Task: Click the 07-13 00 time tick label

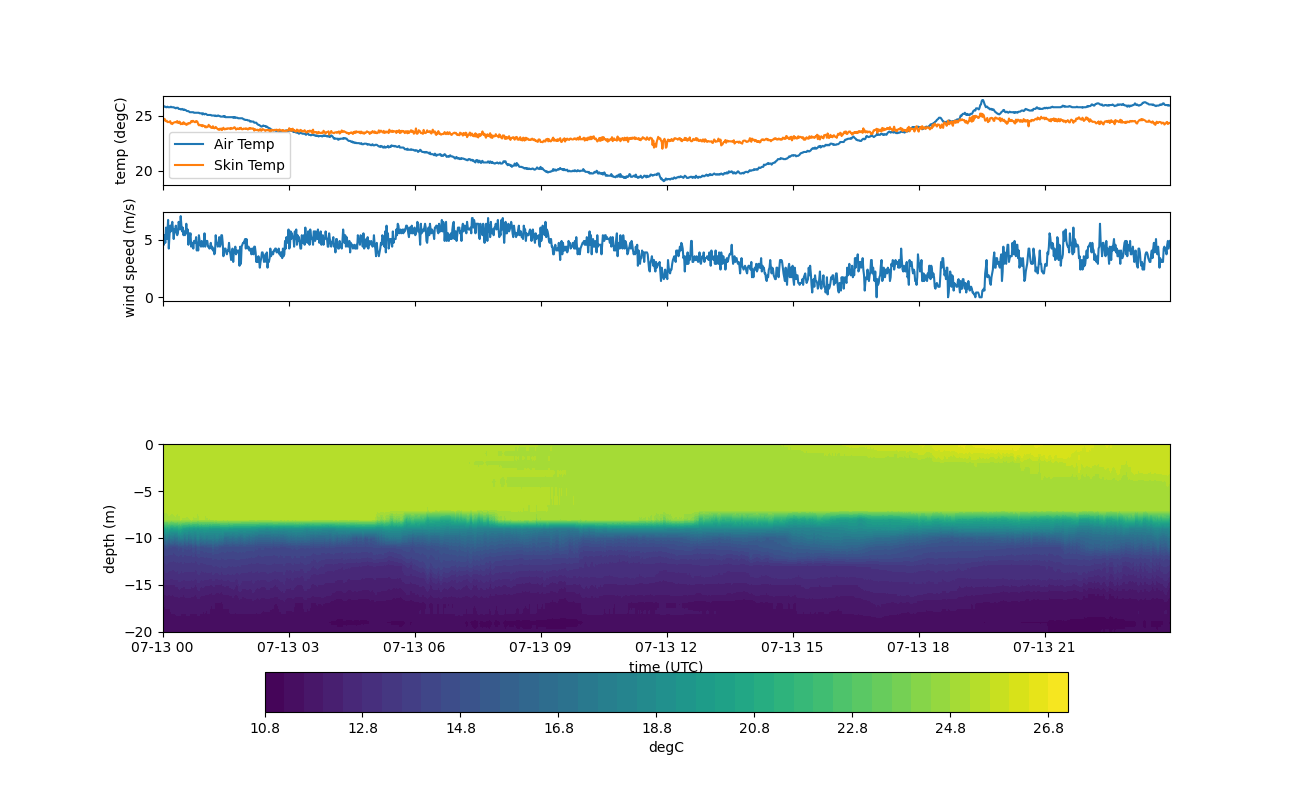Action: click(x=163, y=647)
